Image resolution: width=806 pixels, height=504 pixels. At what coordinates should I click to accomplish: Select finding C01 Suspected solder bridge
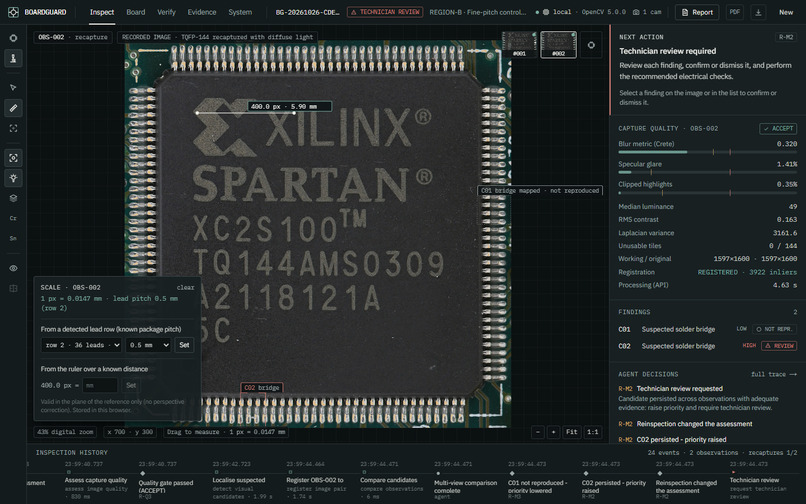coord(707,329)
